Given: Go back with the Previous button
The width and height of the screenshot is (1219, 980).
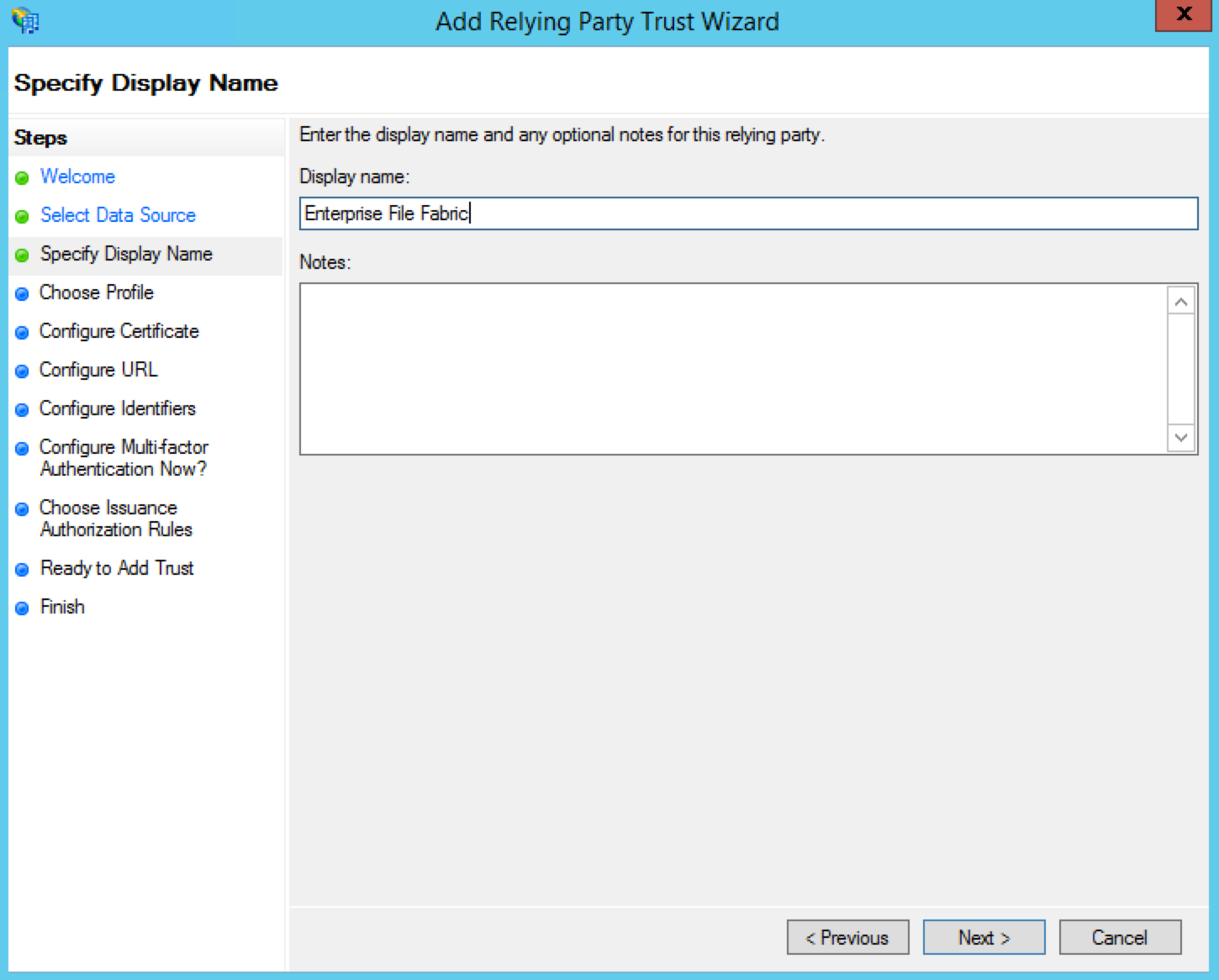Looking at the screenshot, I should tap(847, 937).
